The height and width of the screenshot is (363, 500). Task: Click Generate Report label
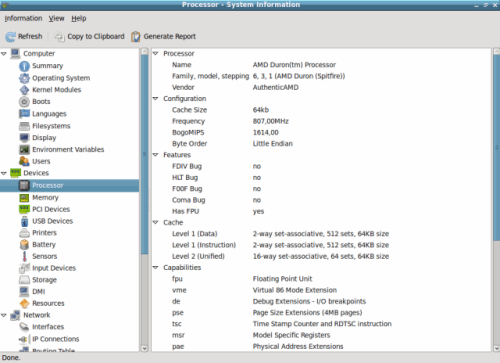[170, 36]
